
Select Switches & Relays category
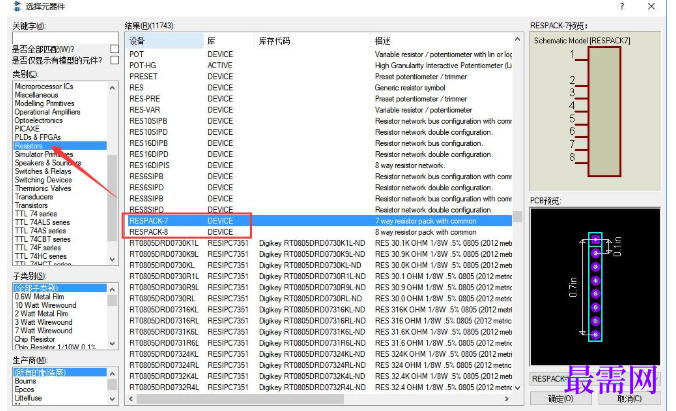pyautogui.click(x=43, y=171)
